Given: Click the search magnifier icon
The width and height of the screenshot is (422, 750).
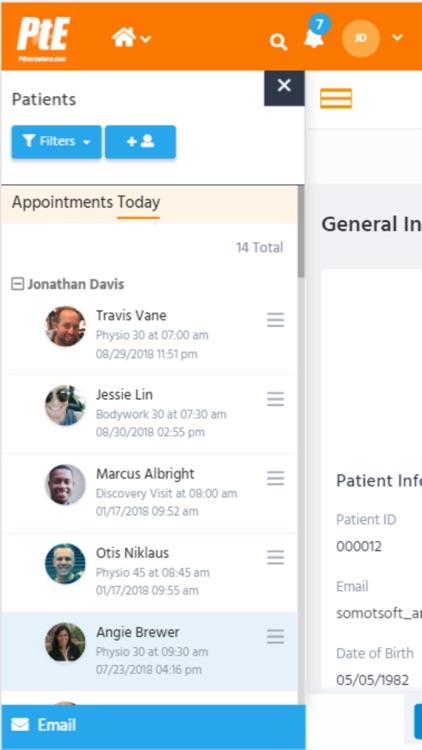Looking at the screenshot, I should (x=278, y=42).
